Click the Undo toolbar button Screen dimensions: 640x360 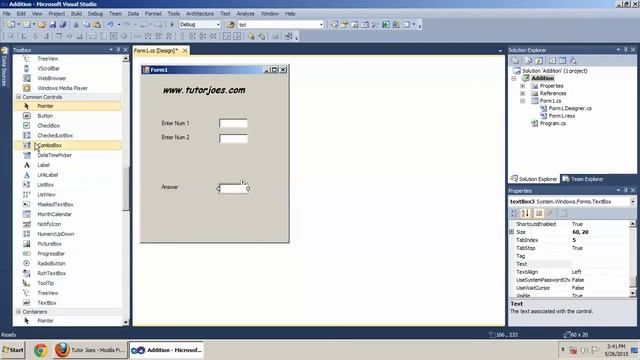click(x=110, y=25)
